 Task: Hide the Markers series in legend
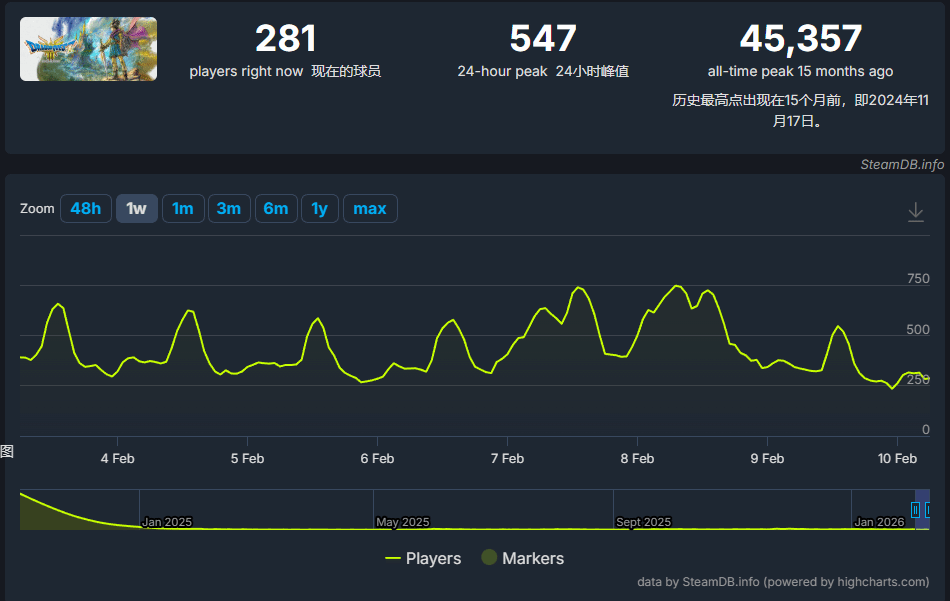click(x=522, y=558)
